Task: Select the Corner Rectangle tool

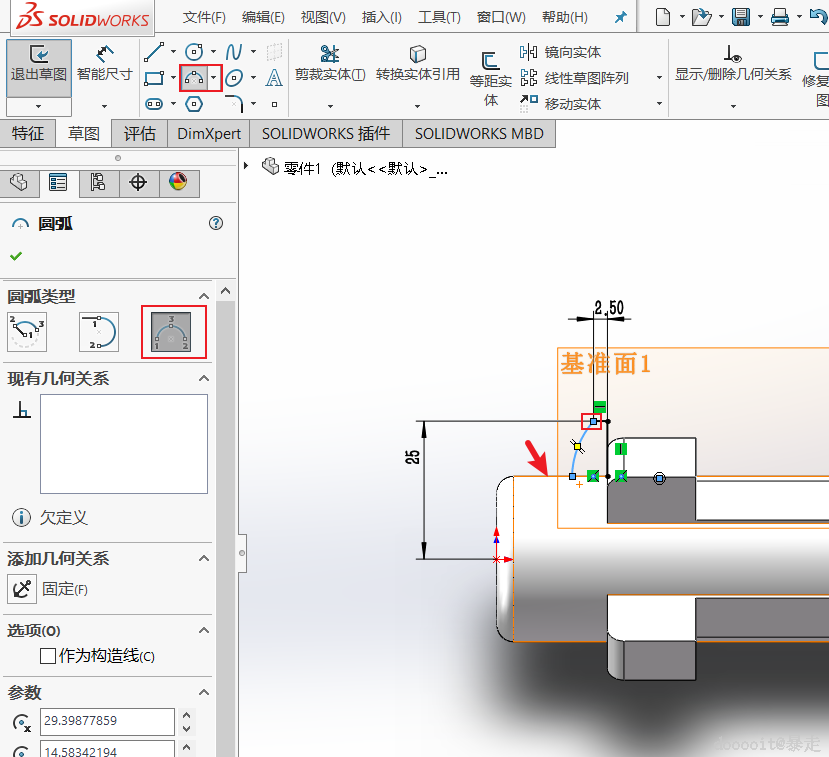Action: pos(154,78)
